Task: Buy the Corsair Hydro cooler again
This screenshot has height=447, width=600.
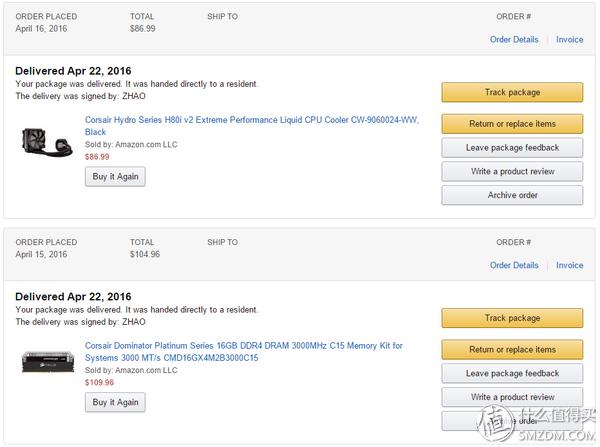Action: [115, 176]
